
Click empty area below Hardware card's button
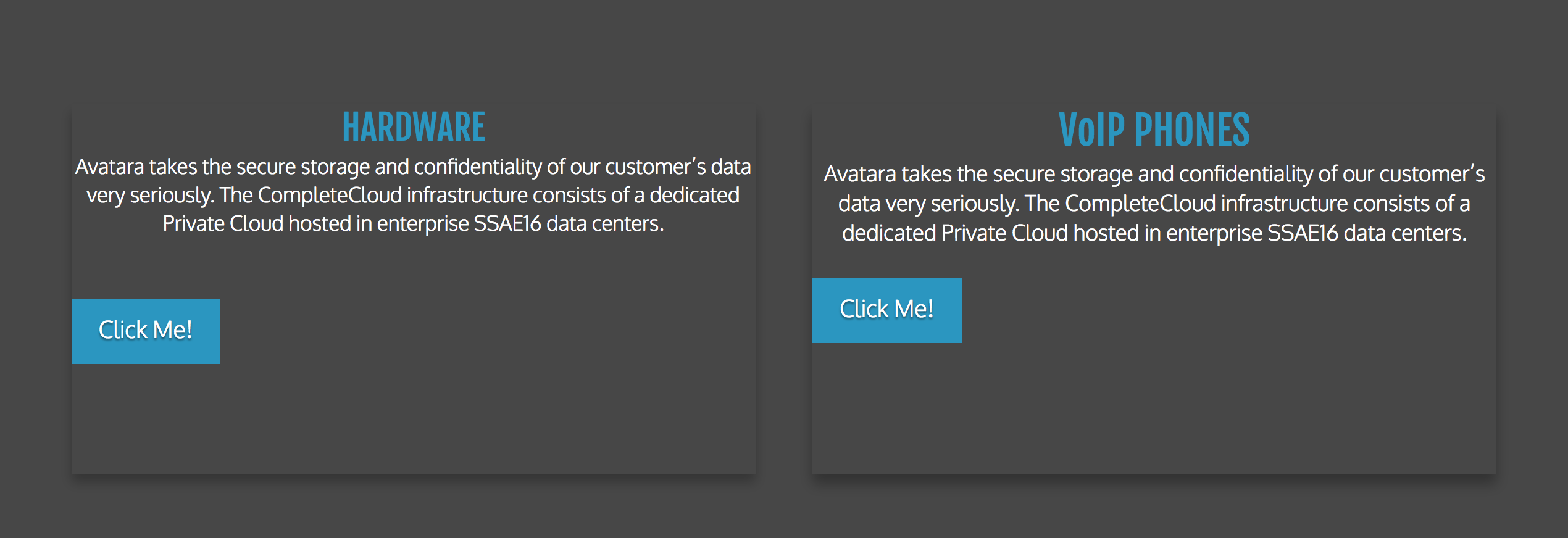[414, 420]
